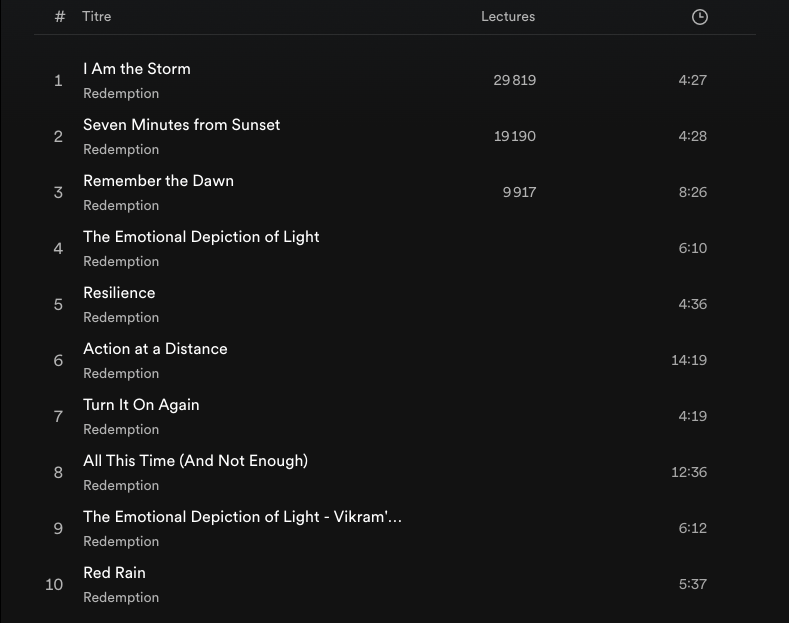Select All This Time (And Not Enough)
Screen dimensions: 789x623
(195, 461)
